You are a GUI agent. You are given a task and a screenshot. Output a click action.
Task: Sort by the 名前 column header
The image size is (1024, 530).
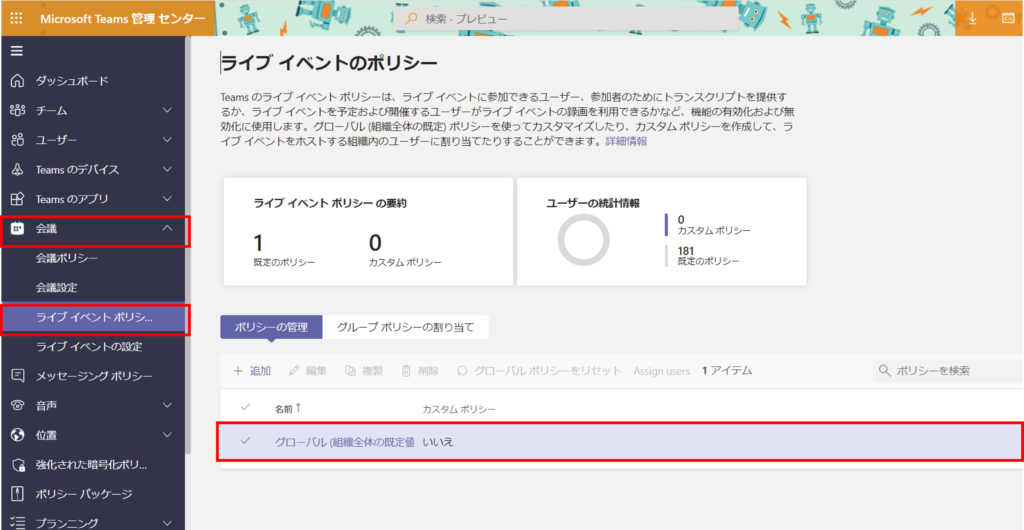tap(286, 409)
